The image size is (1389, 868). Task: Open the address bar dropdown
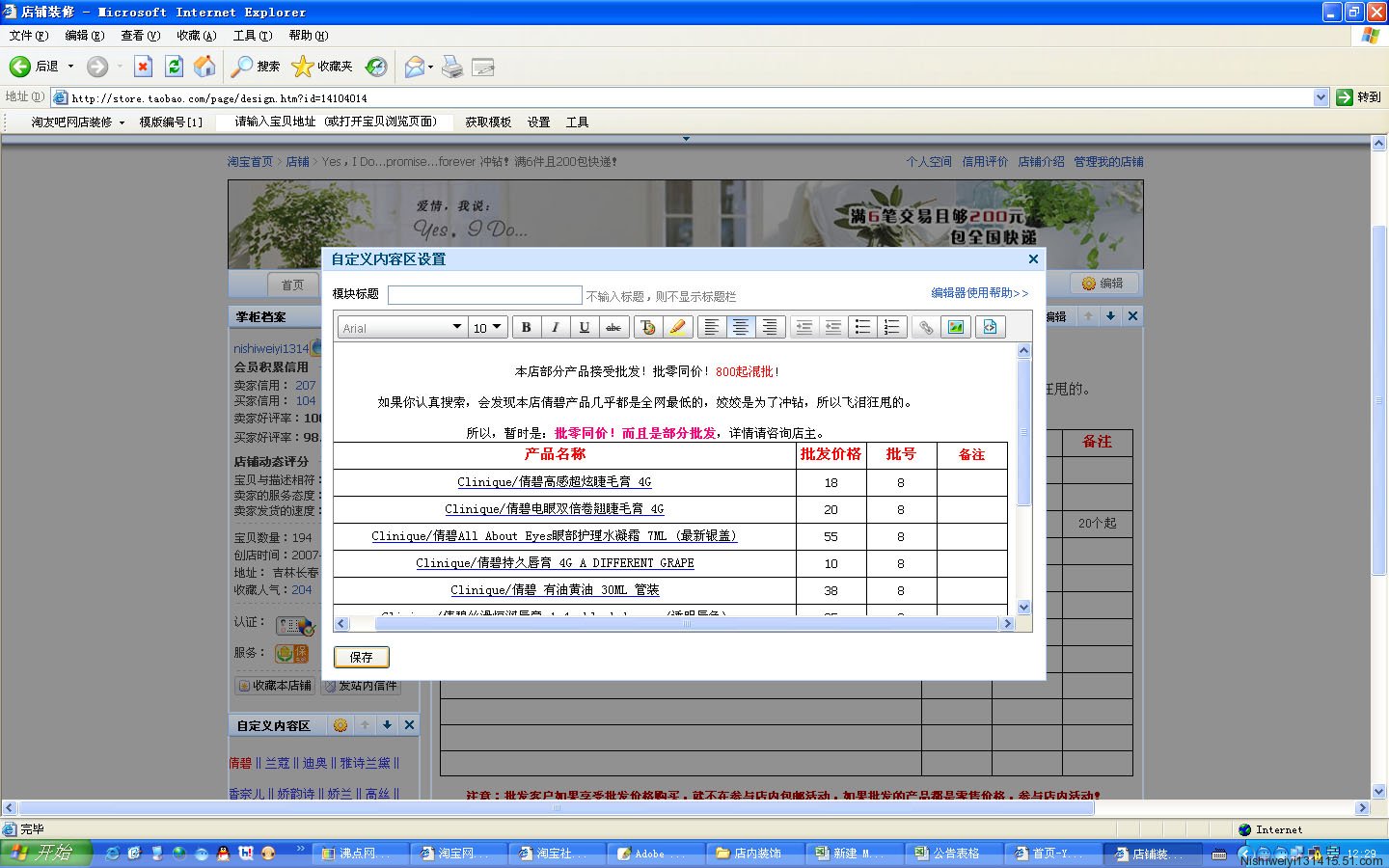click(x=1321, y=97)
